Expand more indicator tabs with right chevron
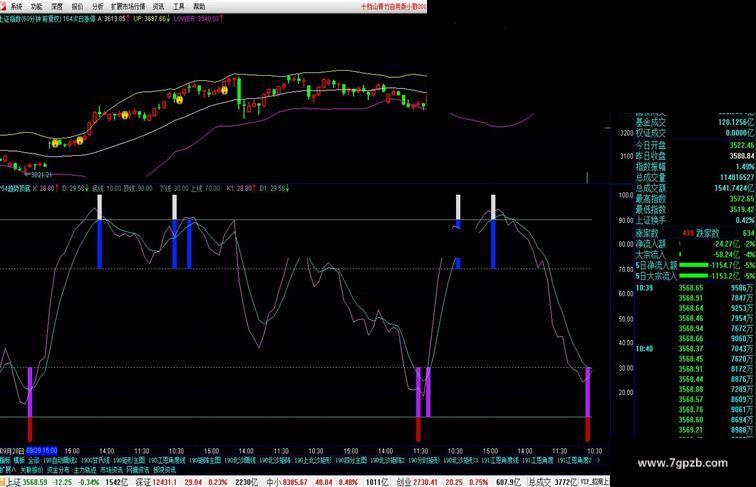 599,460
